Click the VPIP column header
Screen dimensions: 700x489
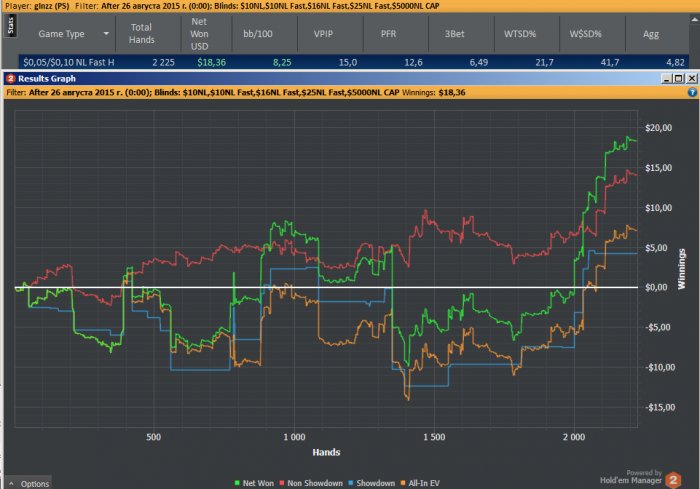pyautogui.click(x=323, y=33)
